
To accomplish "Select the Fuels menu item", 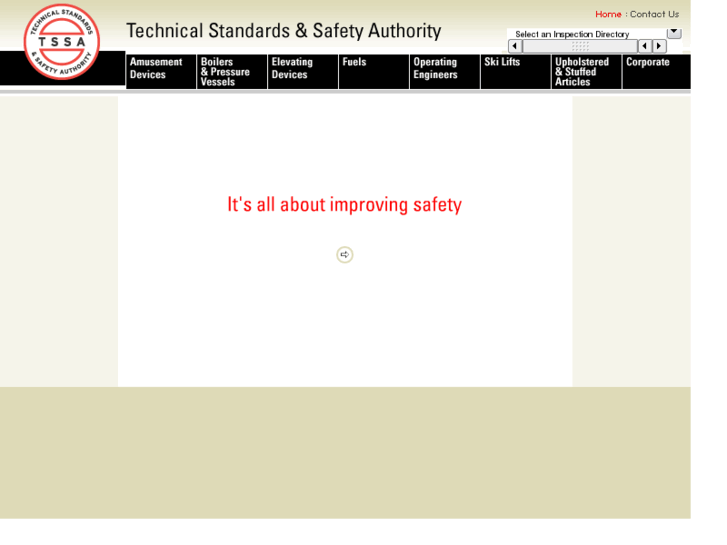I will (374, 71).
